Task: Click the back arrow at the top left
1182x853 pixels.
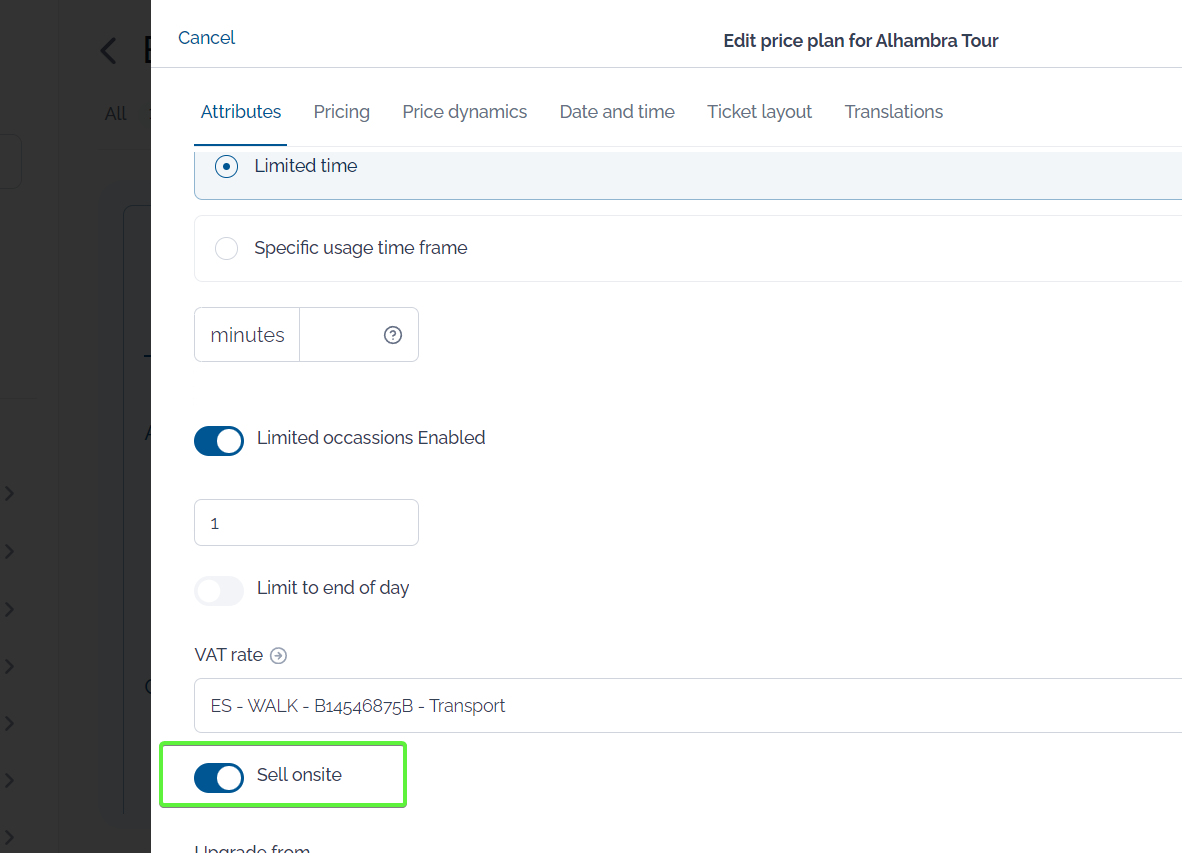Action: point(107,50)
